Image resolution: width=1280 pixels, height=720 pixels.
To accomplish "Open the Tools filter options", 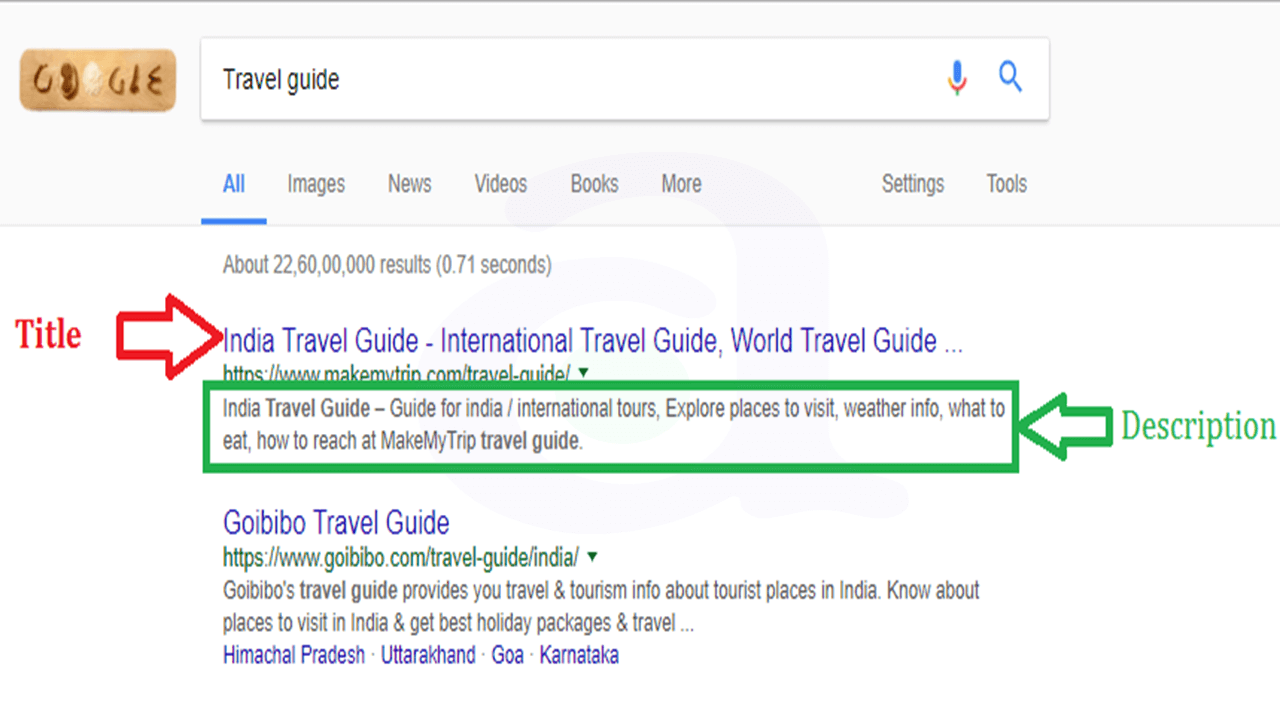I will tap(1006, 184).
